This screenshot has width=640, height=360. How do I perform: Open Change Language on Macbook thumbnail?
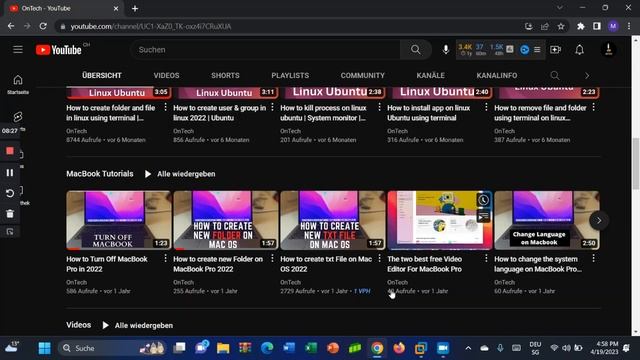click(x=547, y=220)
